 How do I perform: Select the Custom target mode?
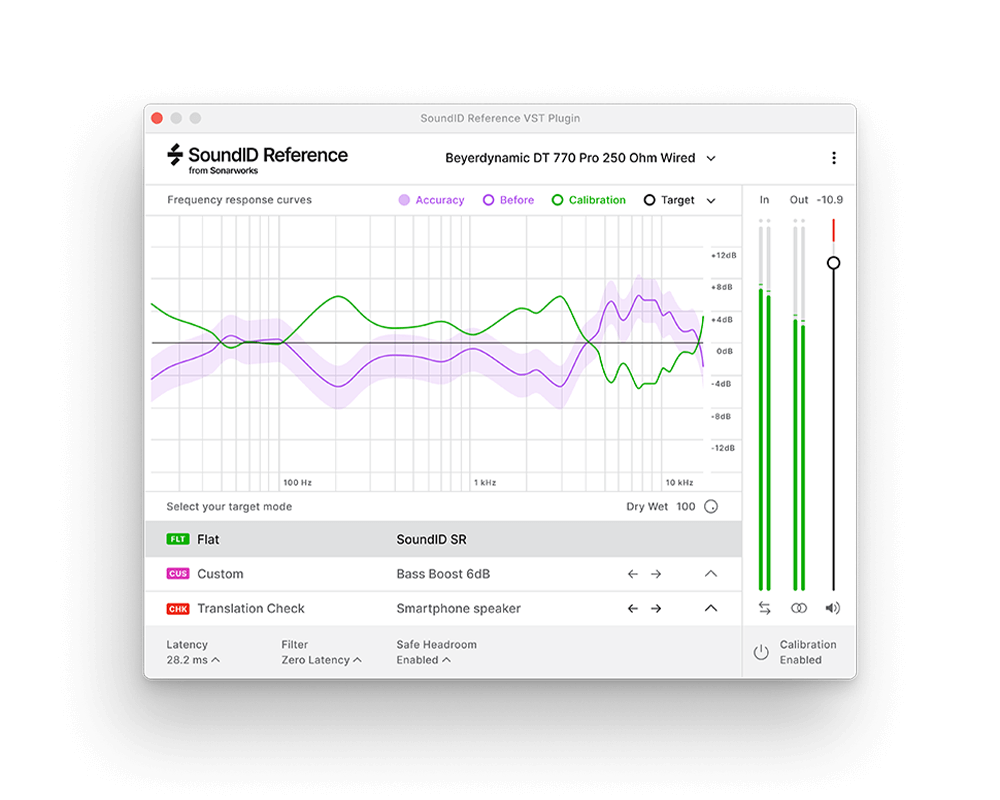coord(443,574)
